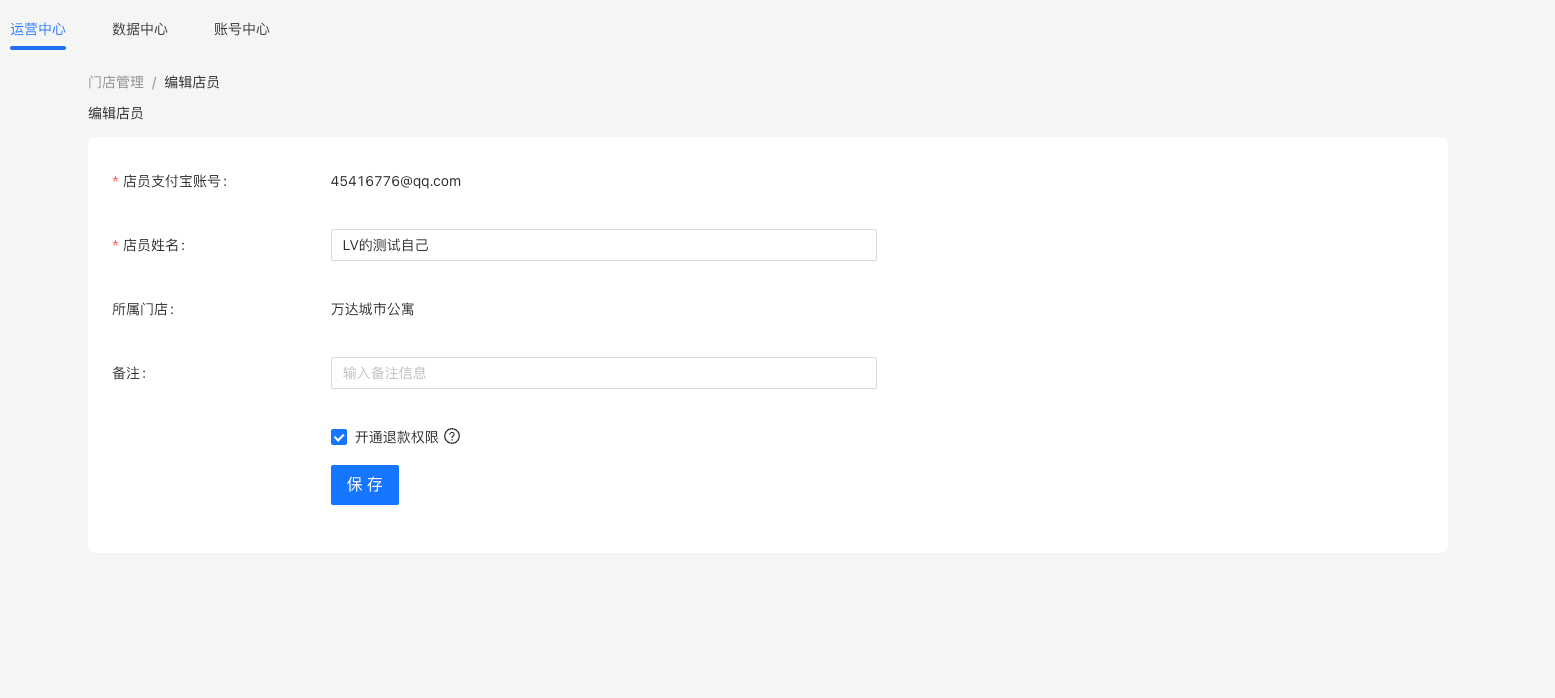Screen dimensions: 1555x698
Task: Click the 店员支付宝账号 field label
Action: coord(174,181)
